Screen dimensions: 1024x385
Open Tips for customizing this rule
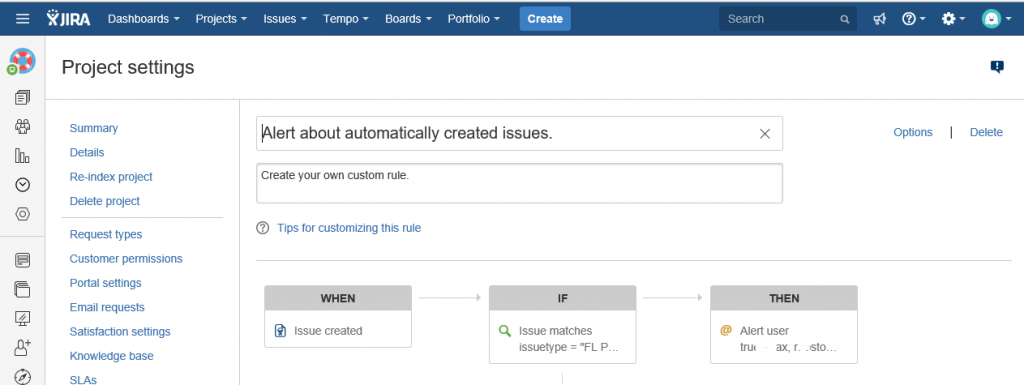(x=349, y=228)
